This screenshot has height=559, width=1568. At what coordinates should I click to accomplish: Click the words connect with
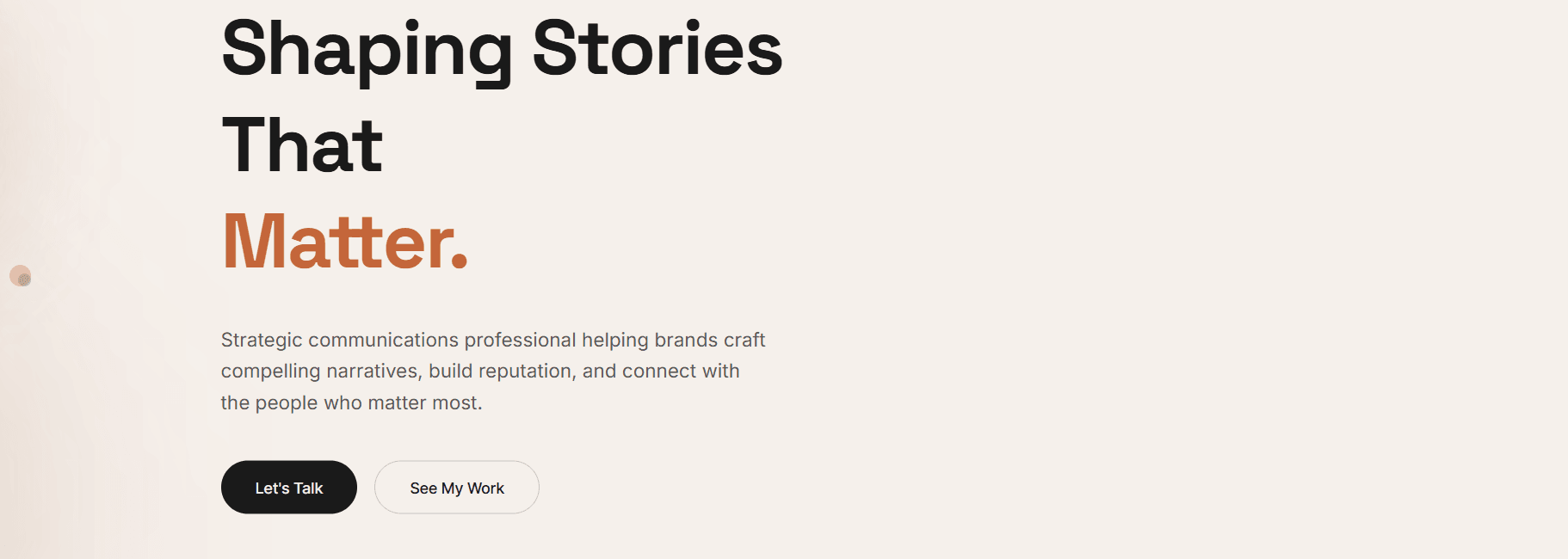tap(681, 372)
